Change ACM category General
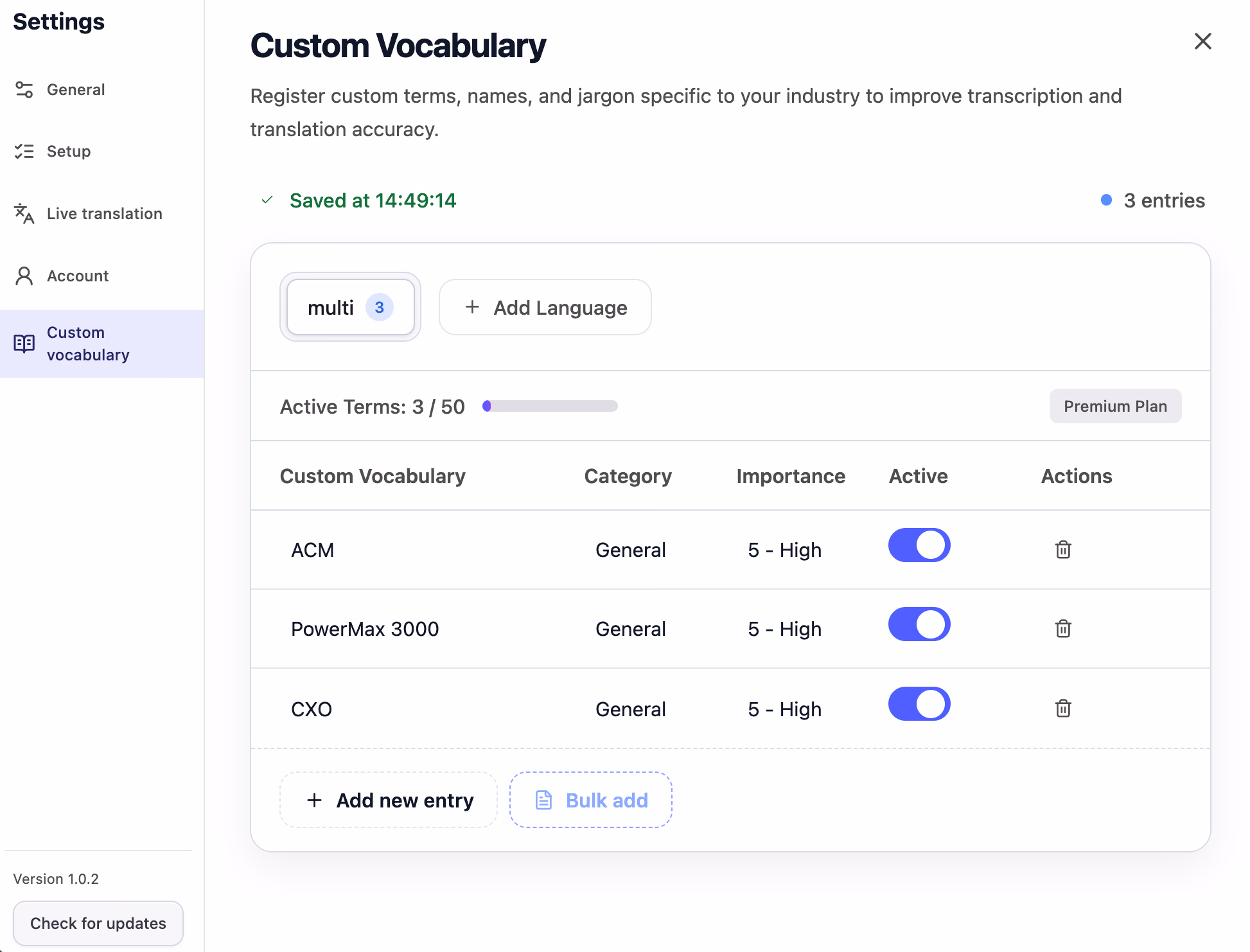This screenshot has height=952, width=1250. point(630,551)
